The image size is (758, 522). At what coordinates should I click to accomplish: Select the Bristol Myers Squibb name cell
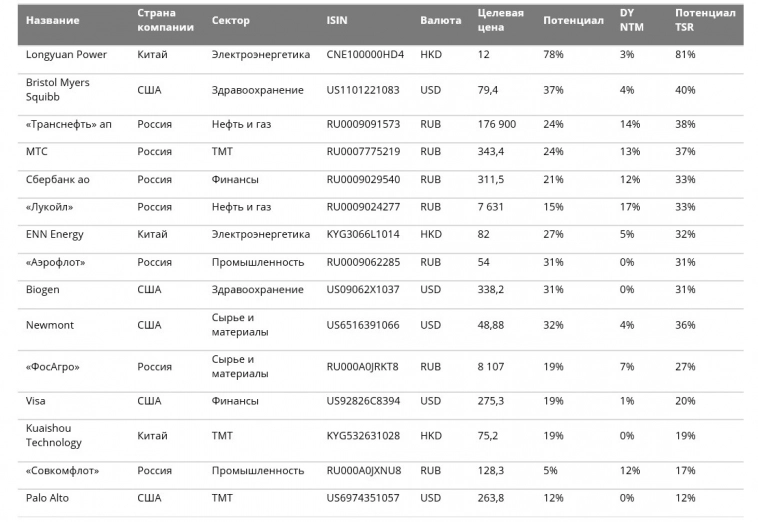[x=57, y=90]
